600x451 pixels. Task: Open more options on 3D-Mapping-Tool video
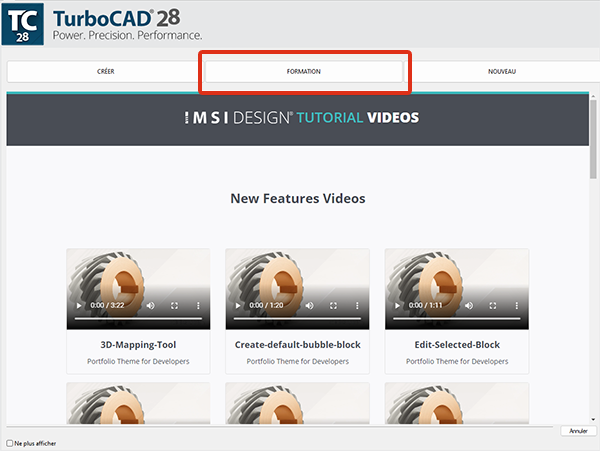pos(198,305)
